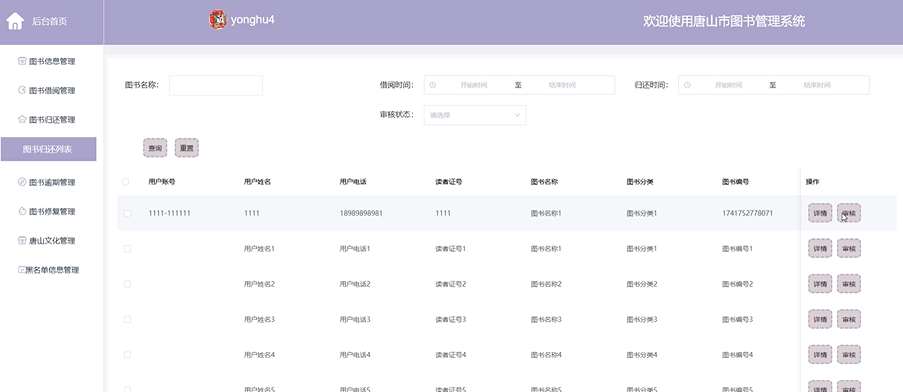The width and height of the screenshot is (903, 392).
Task: Click the yonghu4 username text
Action: tap(252, 20)
